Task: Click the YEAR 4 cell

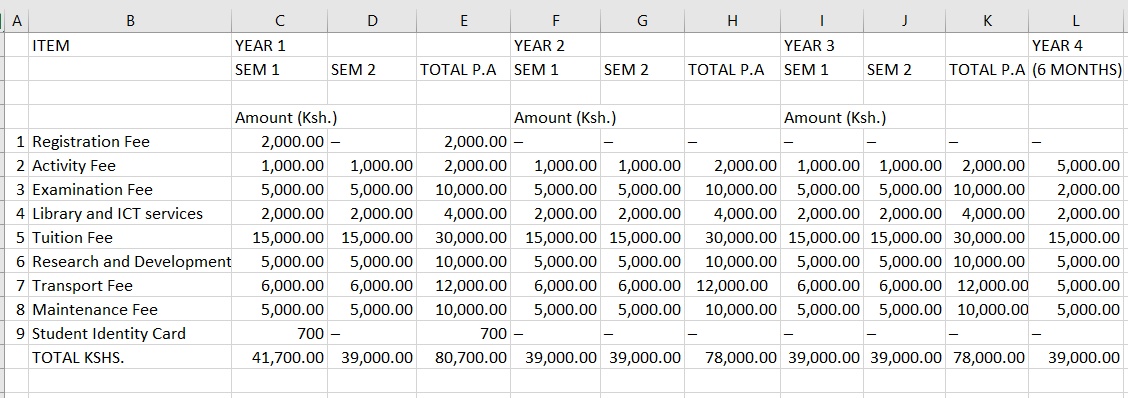Action: pos(1076,45)
